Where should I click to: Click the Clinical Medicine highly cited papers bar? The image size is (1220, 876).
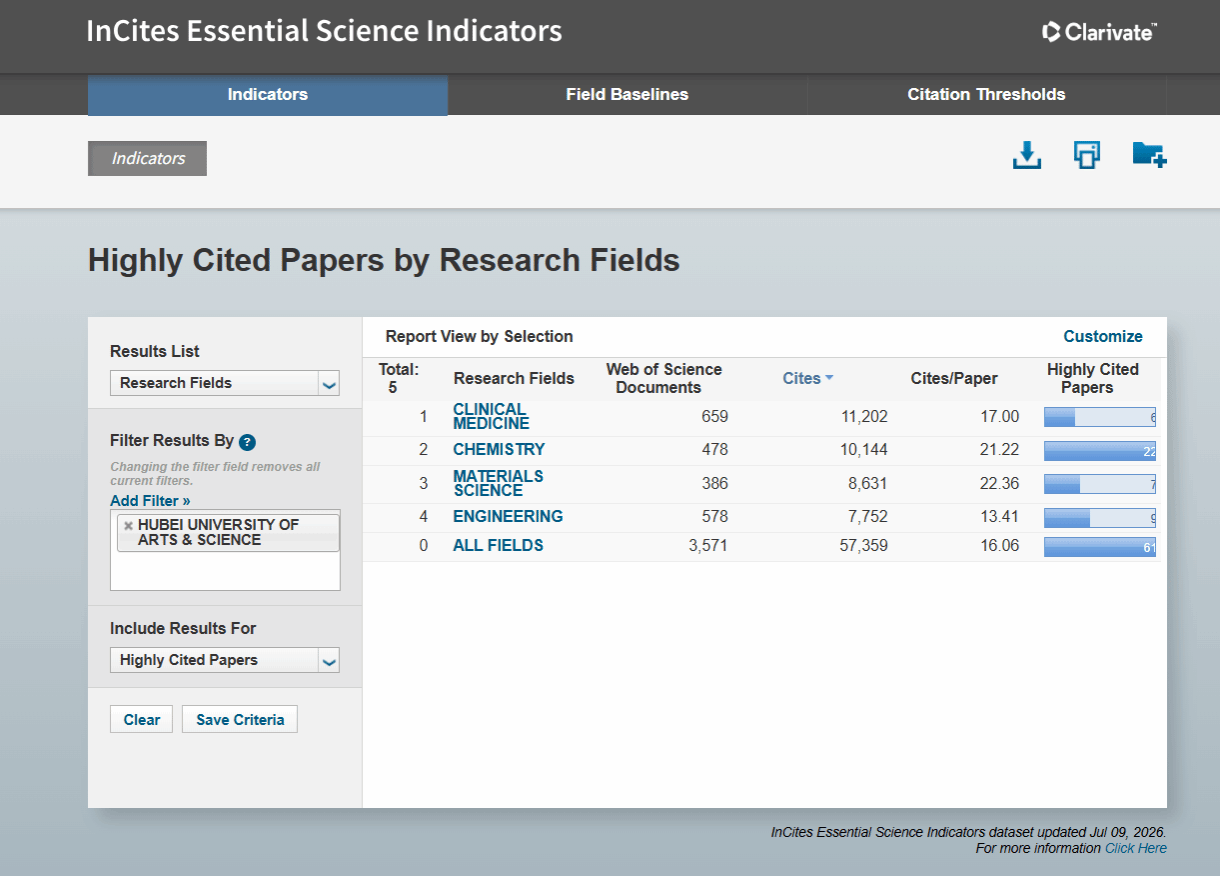(1100, 417)
